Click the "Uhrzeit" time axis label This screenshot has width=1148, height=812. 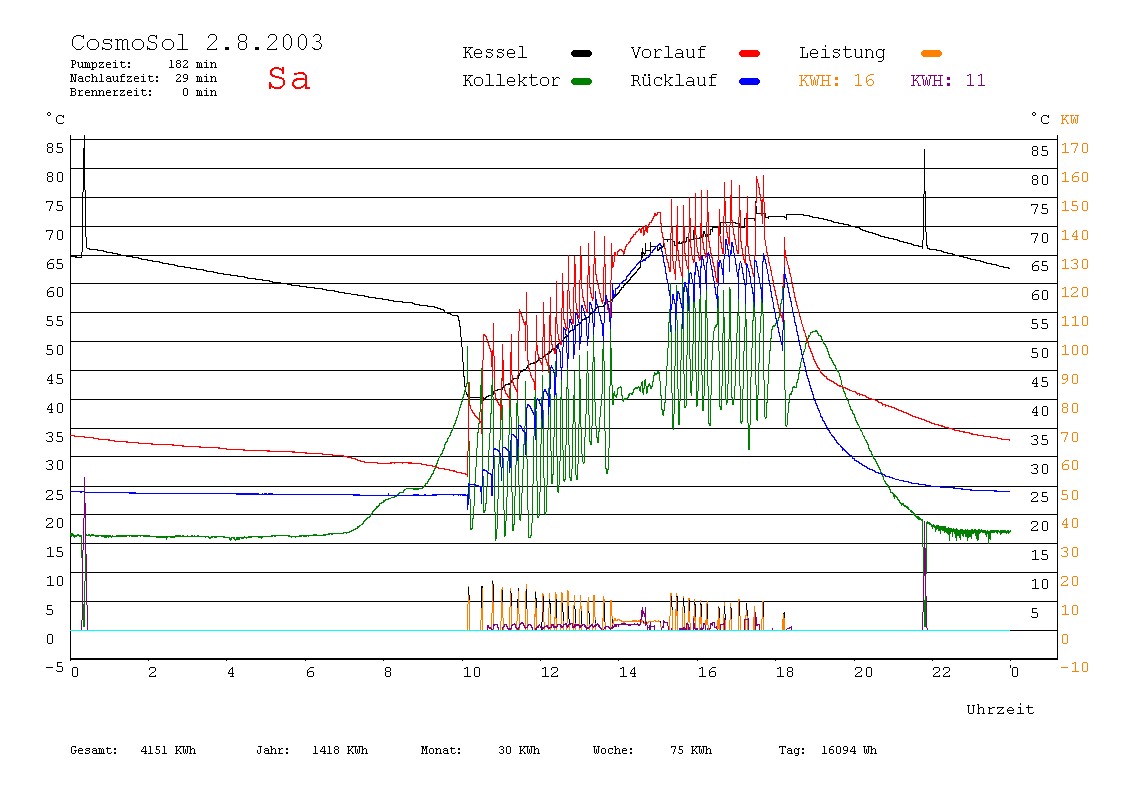pos(1000,709)
